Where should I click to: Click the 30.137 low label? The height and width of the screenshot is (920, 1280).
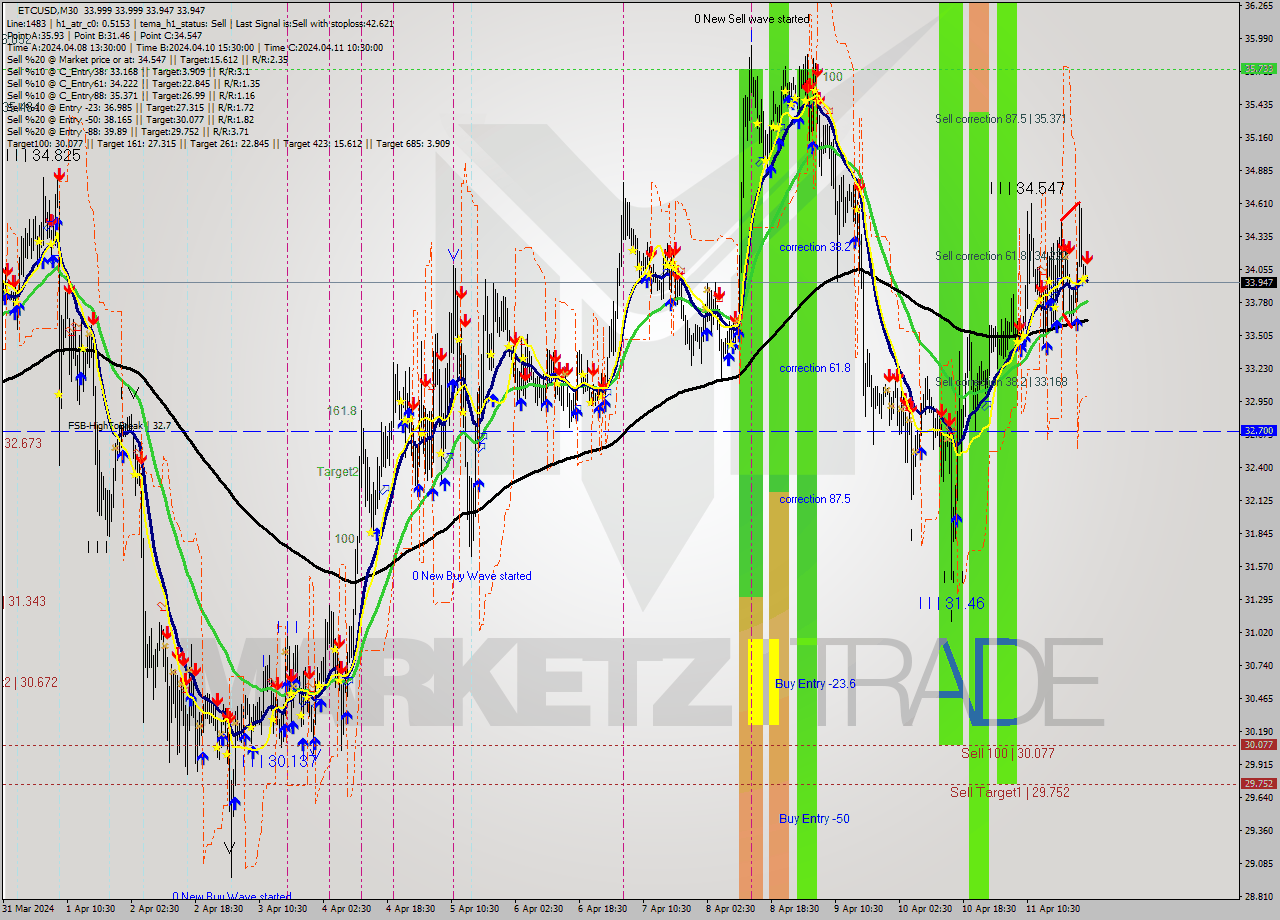point(291,761)
